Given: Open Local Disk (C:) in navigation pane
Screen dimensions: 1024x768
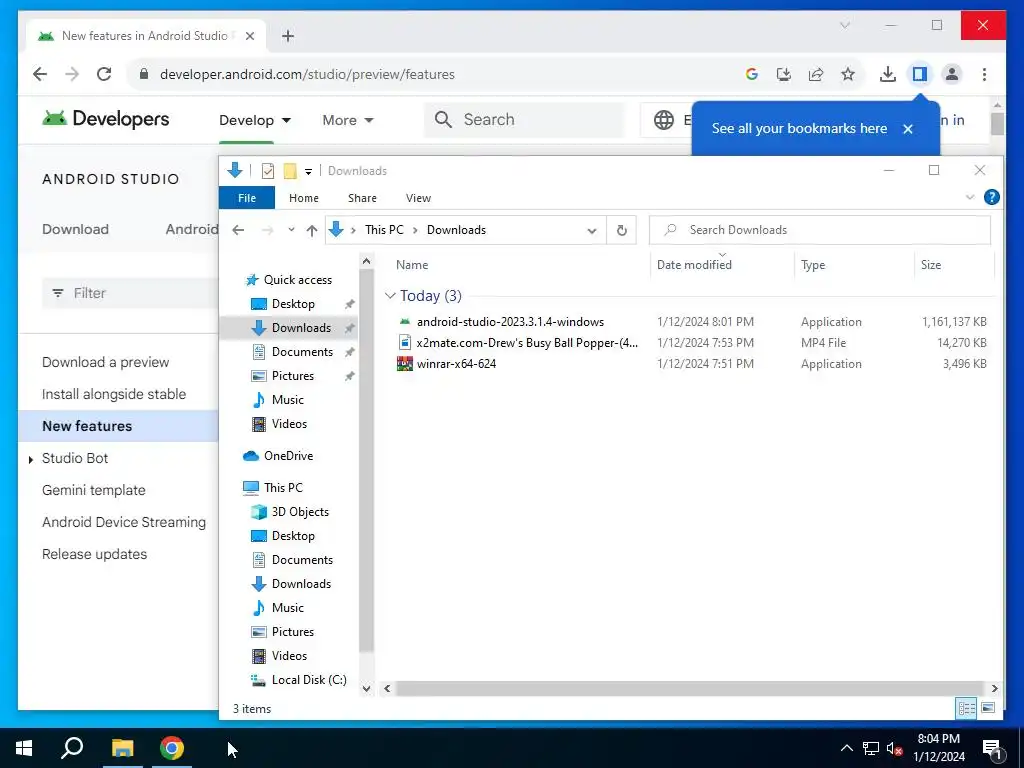Looking at the screenshot, I should pyautogui.click(x=309, y=679).
